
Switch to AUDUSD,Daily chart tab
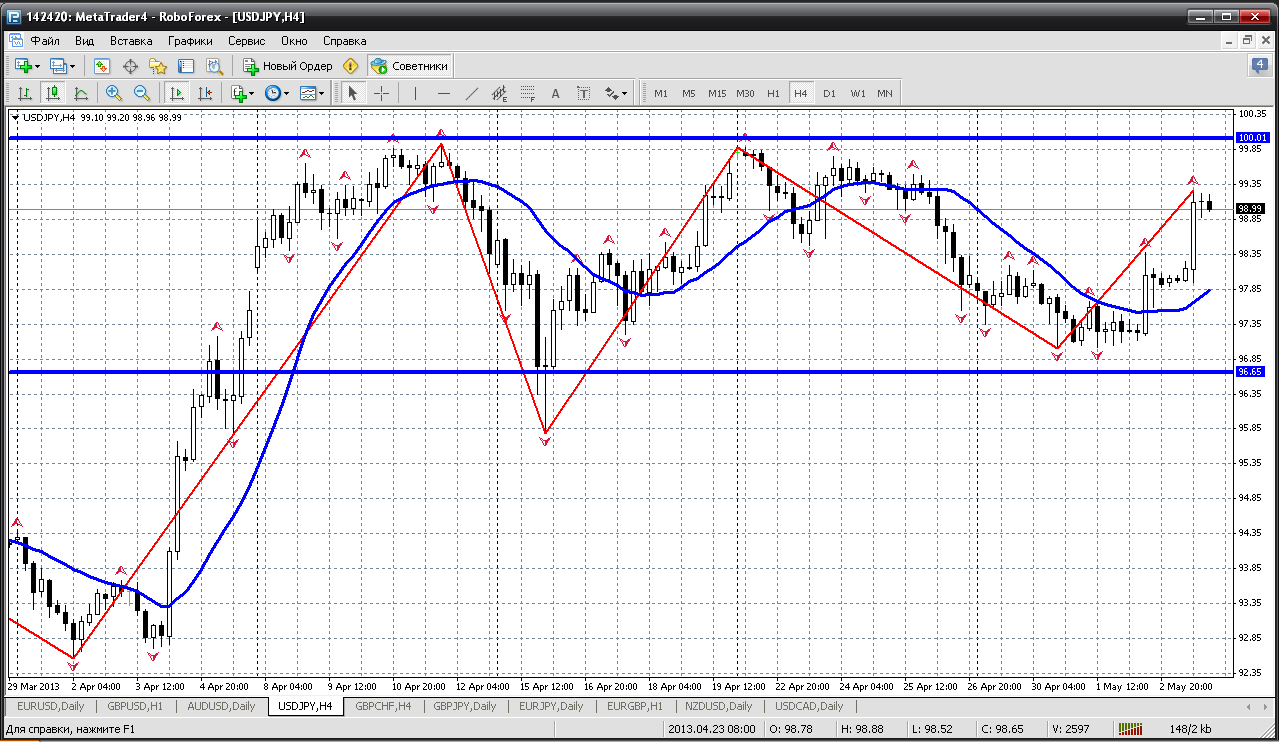click(221, 706)
